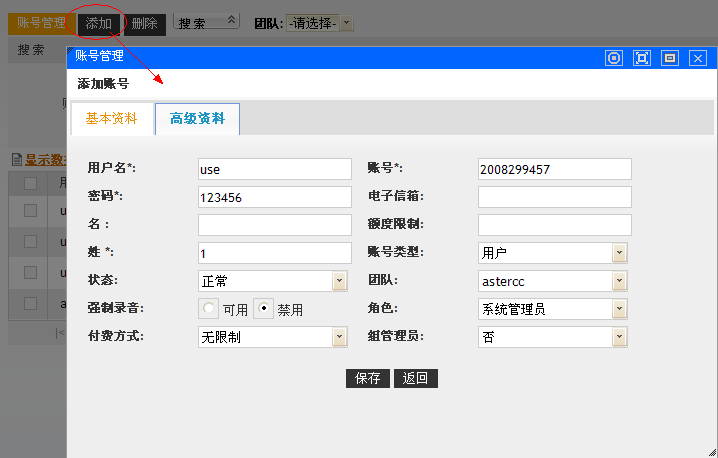Click the 添加 toolbar button
This screenshot has width=718, height=458.
[99, 22]
